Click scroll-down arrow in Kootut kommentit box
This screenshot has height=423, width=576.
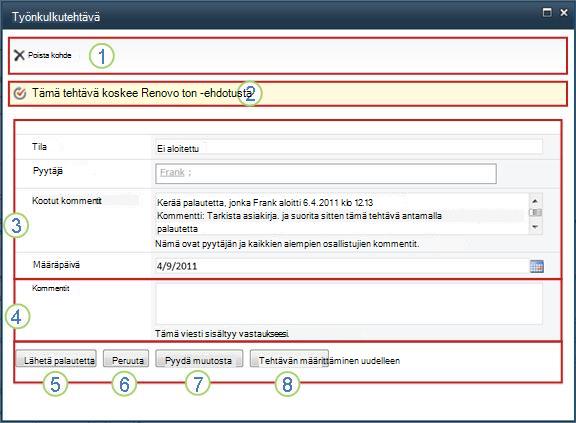click(x=535, y=227)
